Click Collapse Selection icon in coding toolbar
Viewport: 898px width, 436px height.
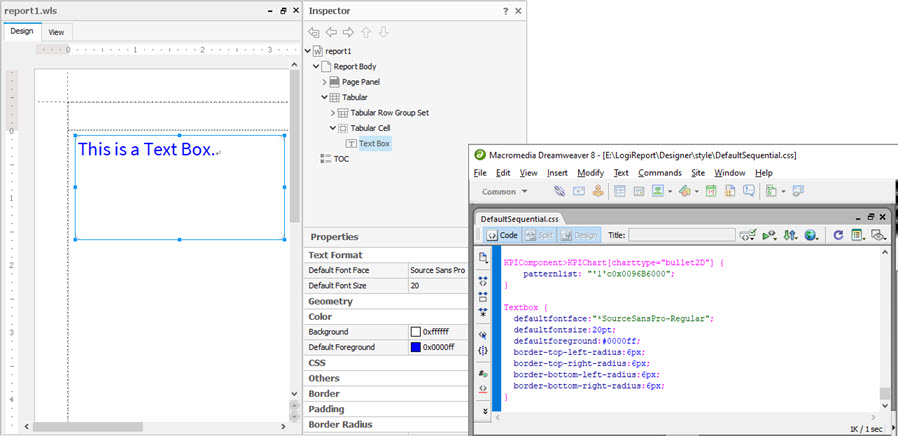pyautogui.click(x=483, y=296)
